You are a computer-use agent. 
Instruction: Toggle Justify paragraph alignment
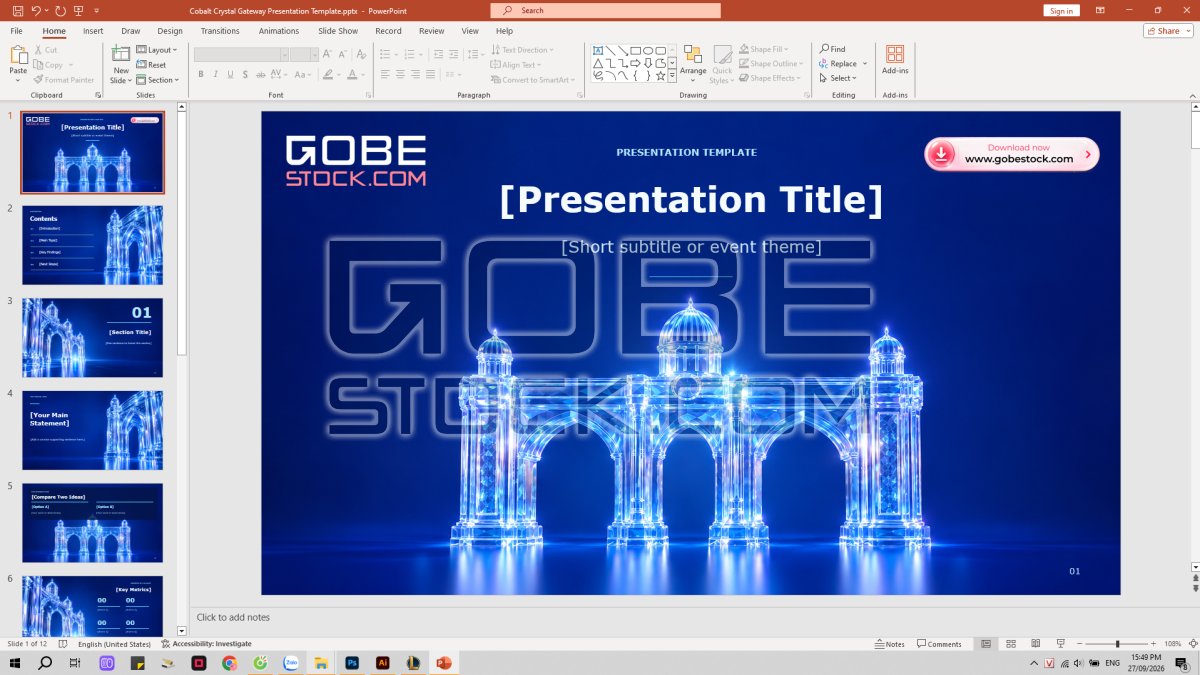[430, 74]
